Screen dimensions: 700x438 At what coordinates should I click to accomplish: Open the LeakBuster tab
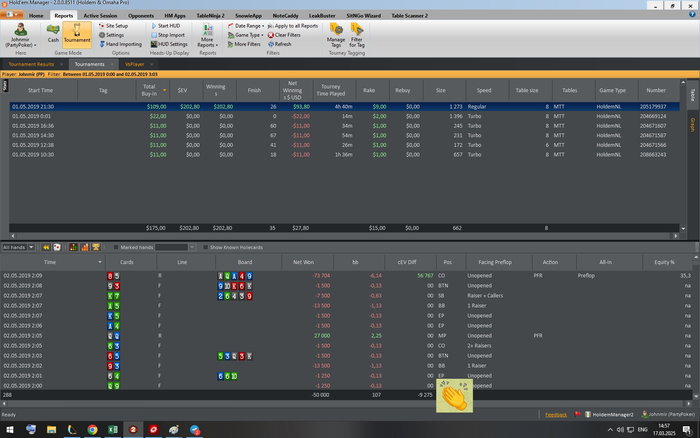(322, 16)
